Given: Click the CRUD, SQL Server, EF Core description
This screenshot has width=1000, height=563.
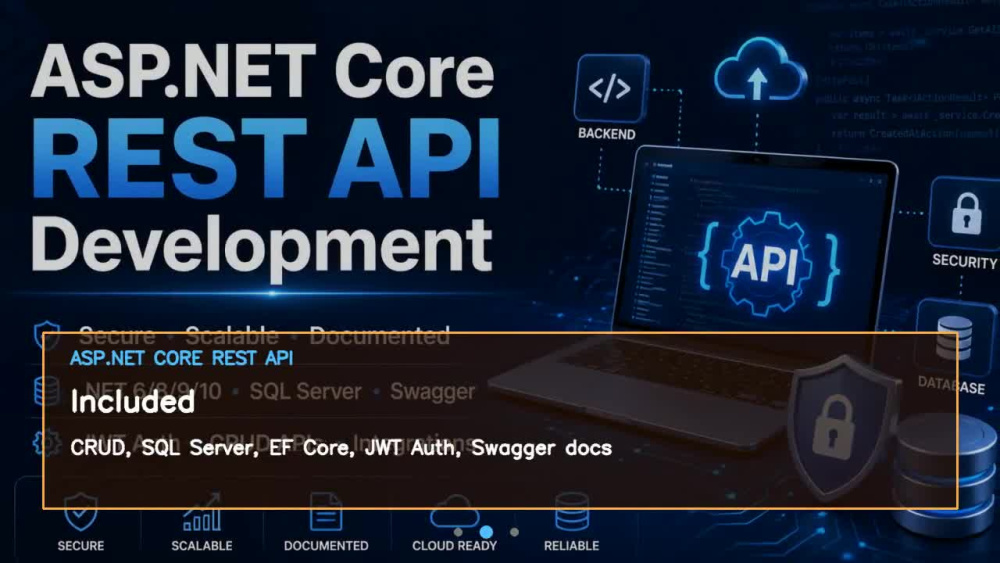Looking at the screenshot, I should click(341, 448).
